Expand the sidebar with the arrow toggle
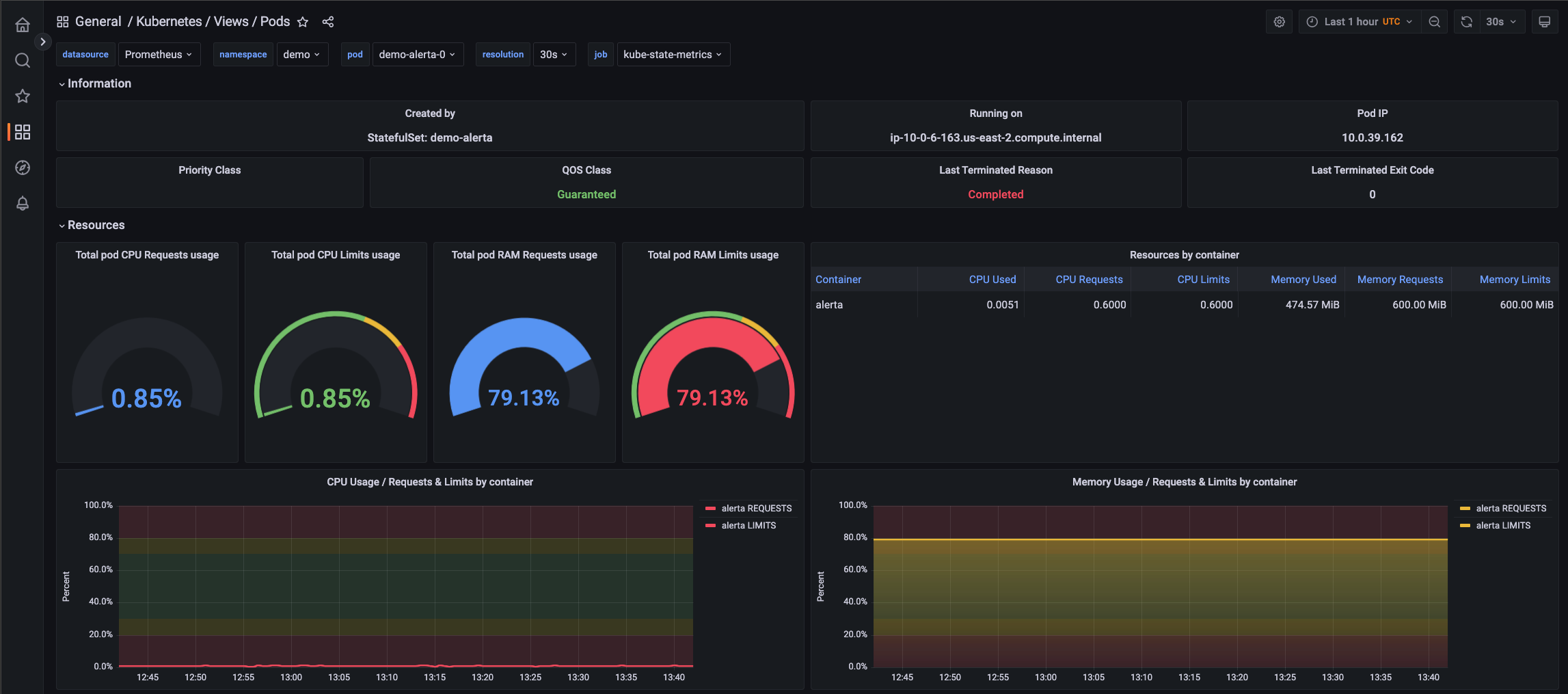 pyautogui.click(x=42, y=42)
